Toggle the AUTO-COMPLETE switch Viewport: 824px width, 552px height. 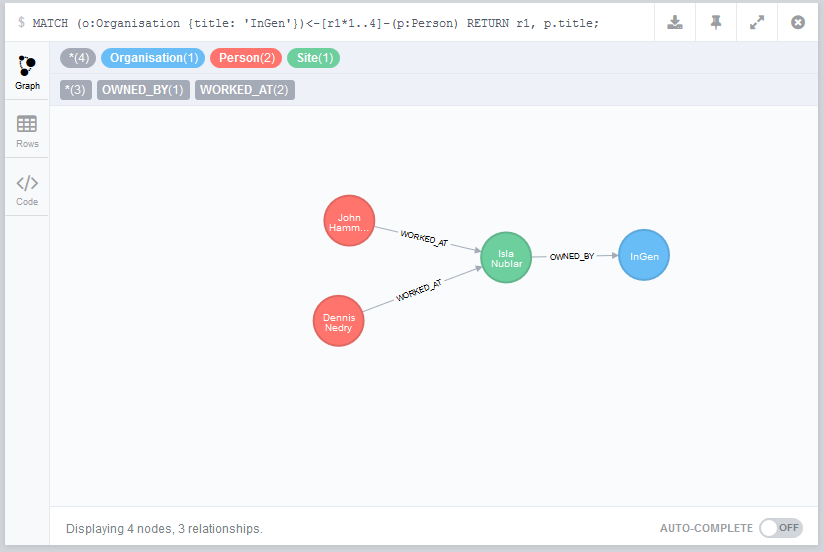[x=780, y=528]
